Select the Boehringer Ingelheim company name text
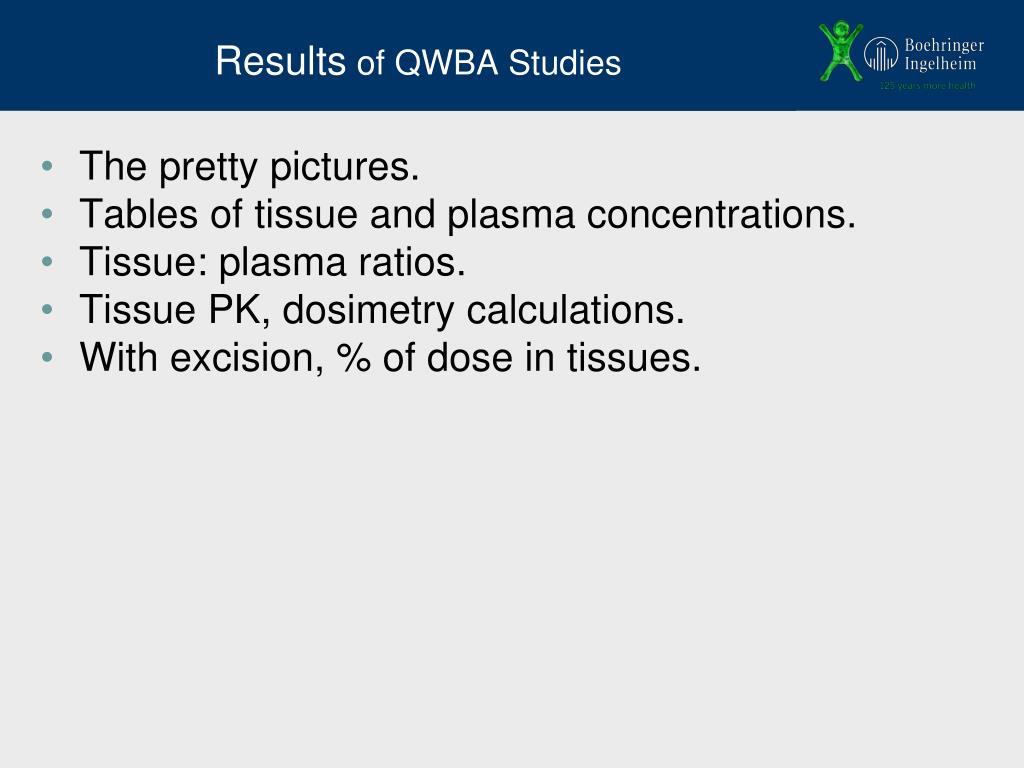 (944, 54)
